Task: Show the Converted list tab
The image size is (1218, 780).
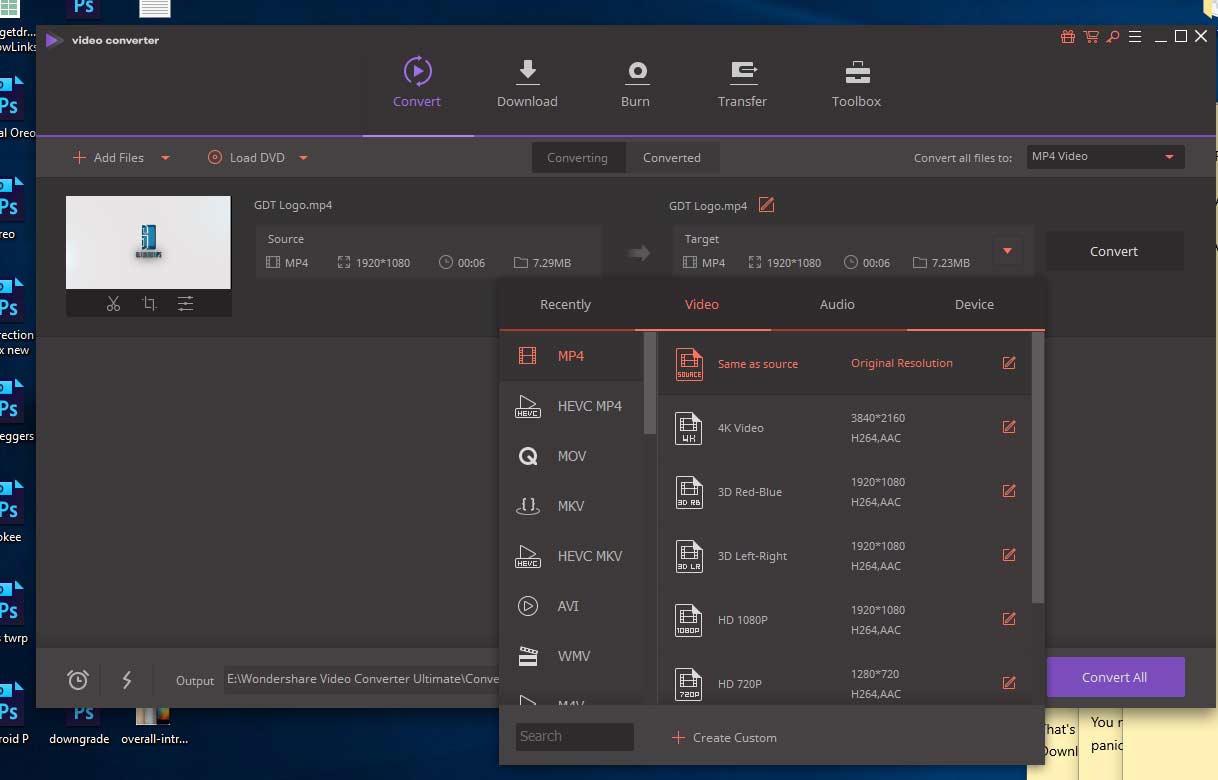Action: [x=672, y=157]
